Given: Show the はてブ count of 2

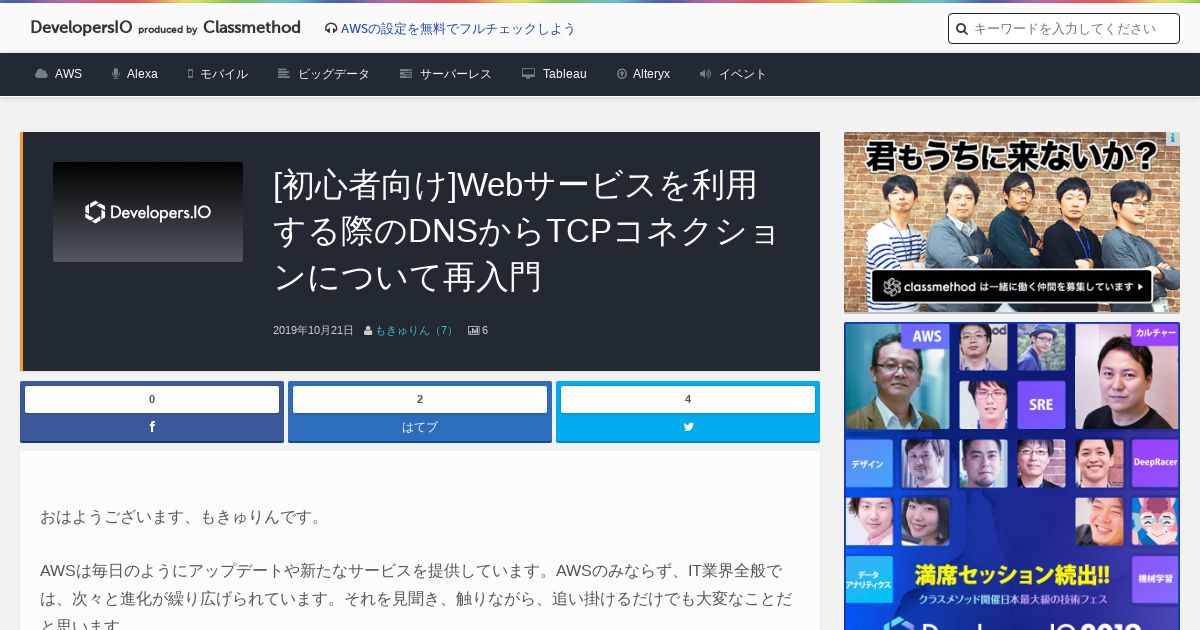Looking at the screenshot, I should [x=420, y=399].
